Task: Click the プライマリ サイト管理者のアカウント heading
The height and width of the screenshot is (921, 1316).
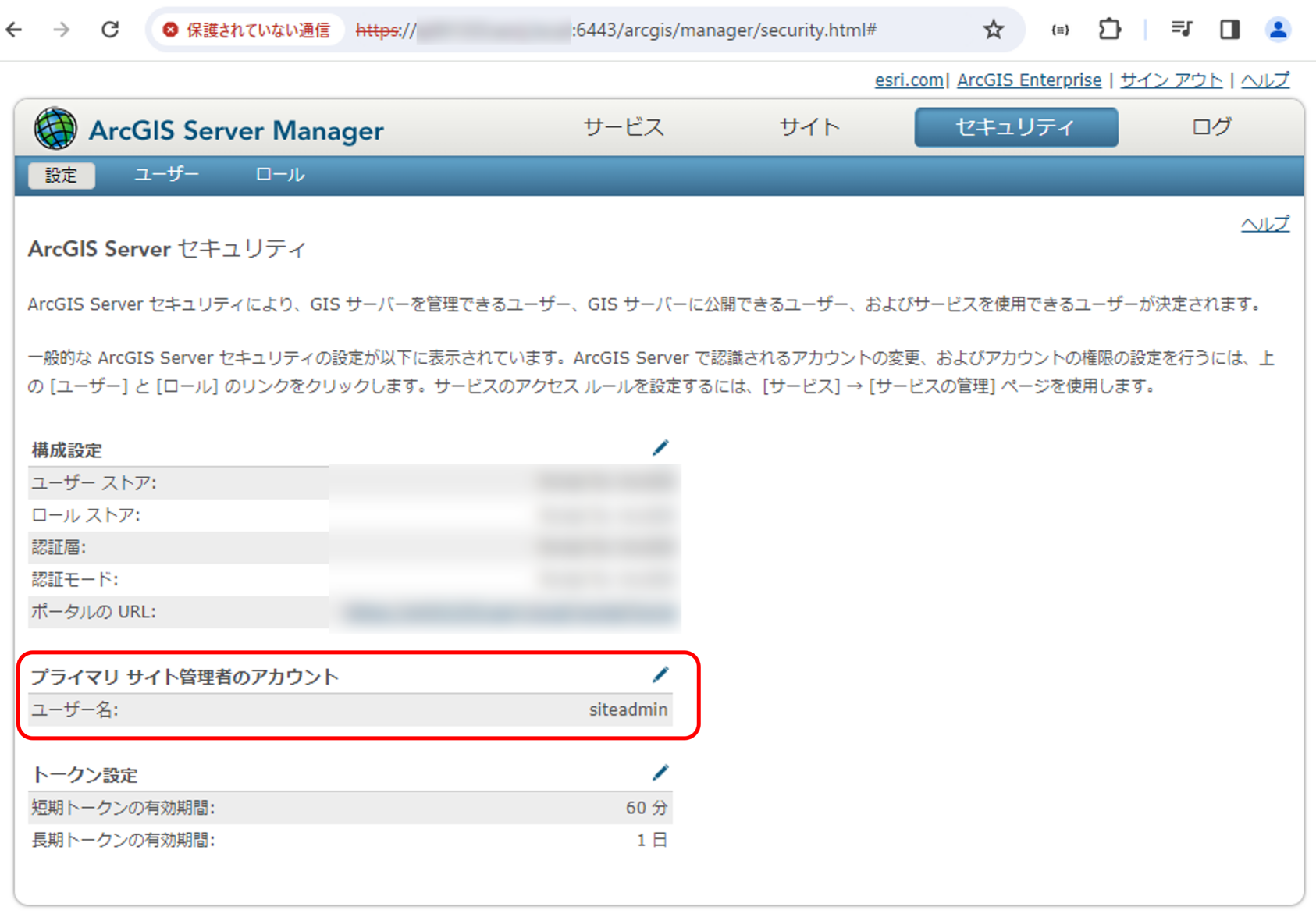Action: [x=185, y=677]
